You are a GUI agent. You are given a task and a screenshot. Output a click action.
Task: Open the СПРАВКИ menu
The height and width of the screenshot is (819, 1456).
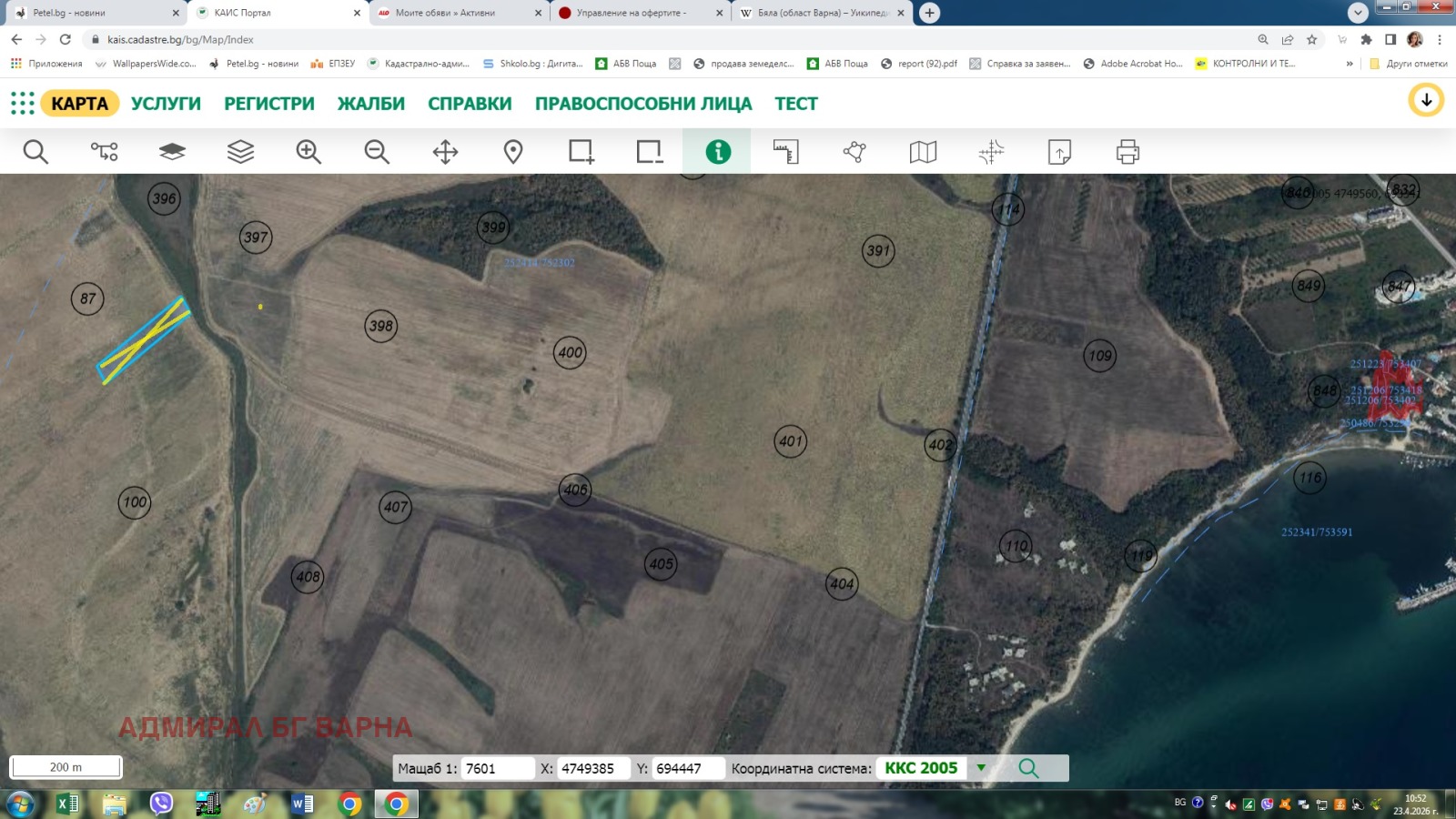pyautogui.click(x=470, y=104)
